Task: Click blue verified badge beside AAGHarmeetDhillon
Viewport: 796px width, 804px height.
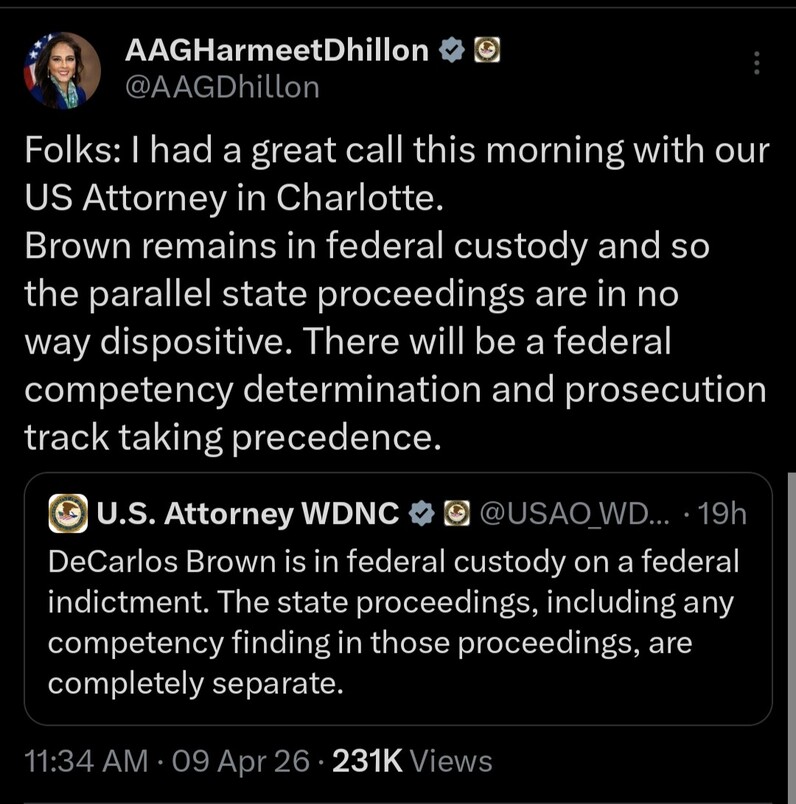Action: pyautogui.click(x=453, y=51)
